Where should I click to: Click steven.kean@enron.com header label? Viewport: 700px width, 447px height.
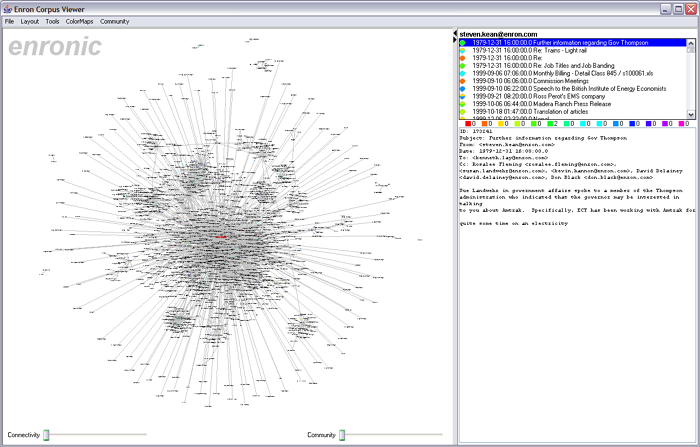pos(498,34)
